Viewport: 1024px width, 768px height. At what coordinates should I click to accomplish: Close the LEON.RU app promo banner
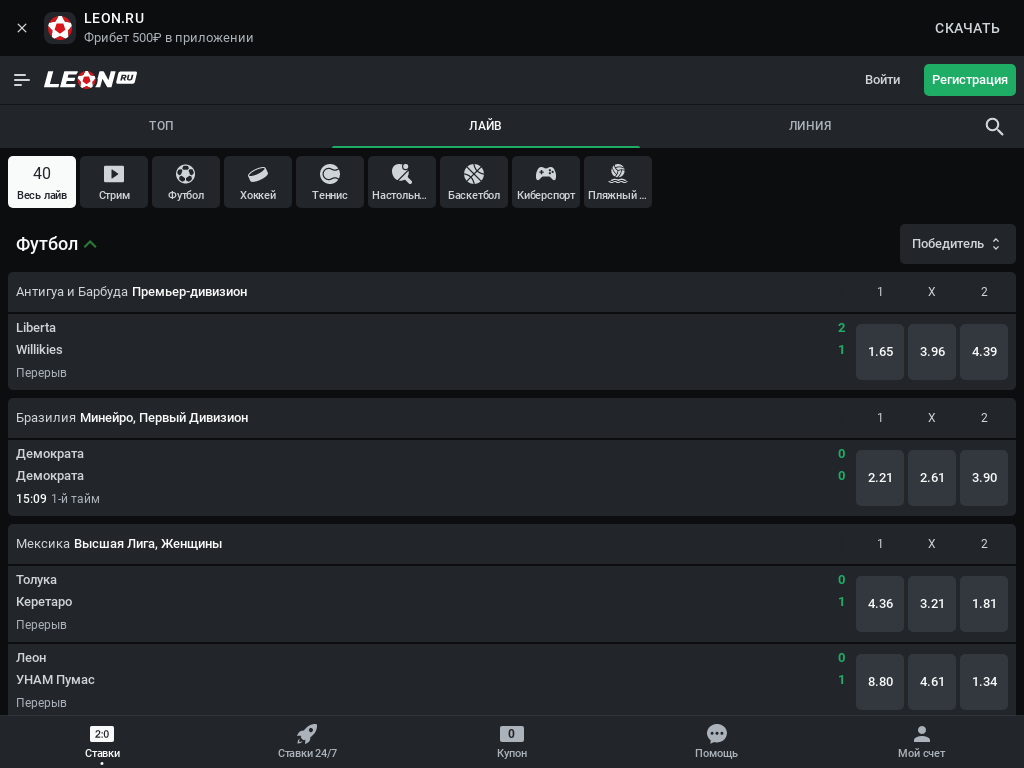coord(22,28)
